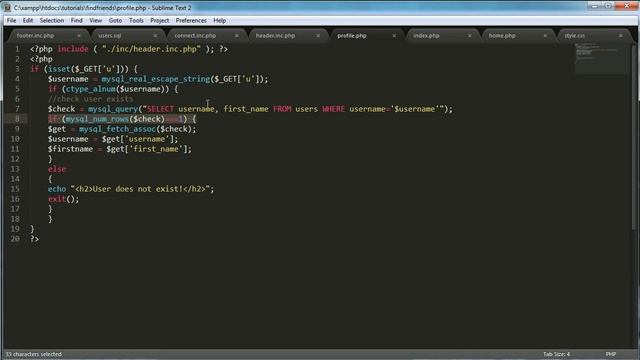Click the closing ?> tag on line 20
640x360 pixels.
pos(34,239)
